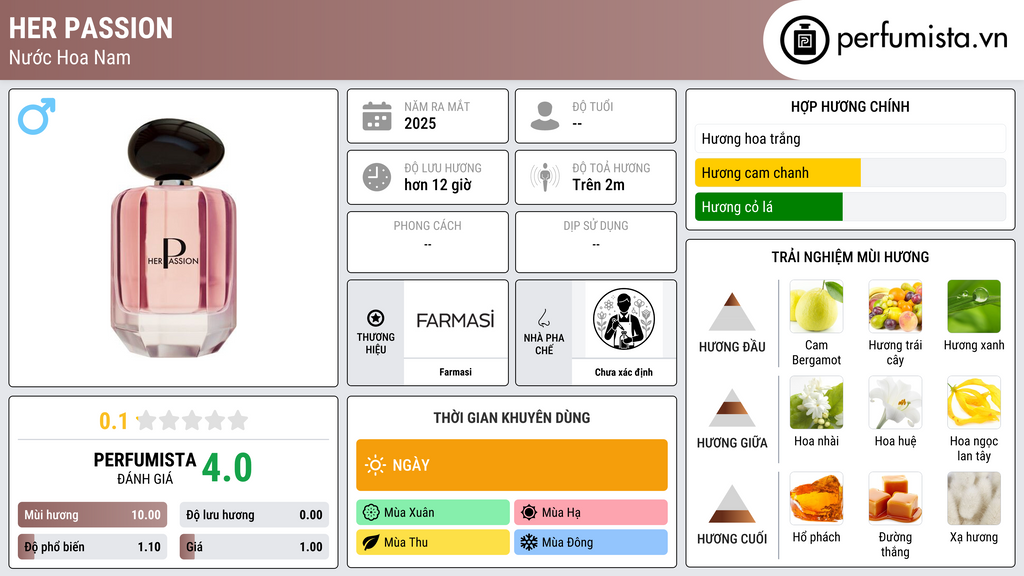1024x576 pixels.
Task: Click the hơn 12 giờ longevity value
Action: pyautogui.click(x=438, y=185)
